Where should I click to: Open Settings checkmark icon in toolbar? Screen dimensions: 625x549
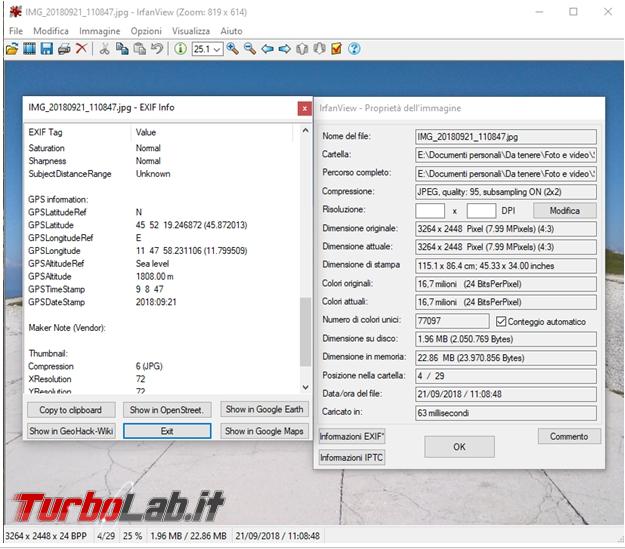[337, 49]
